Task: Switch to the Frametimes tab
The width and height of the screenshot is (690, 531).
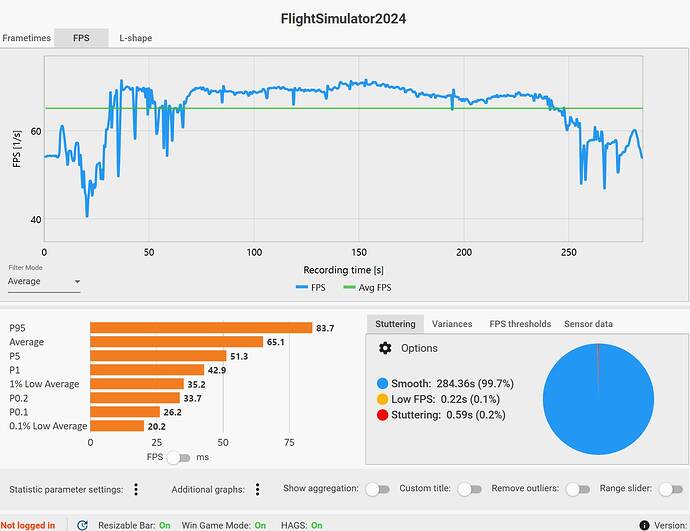Action: tap(27, 38)
